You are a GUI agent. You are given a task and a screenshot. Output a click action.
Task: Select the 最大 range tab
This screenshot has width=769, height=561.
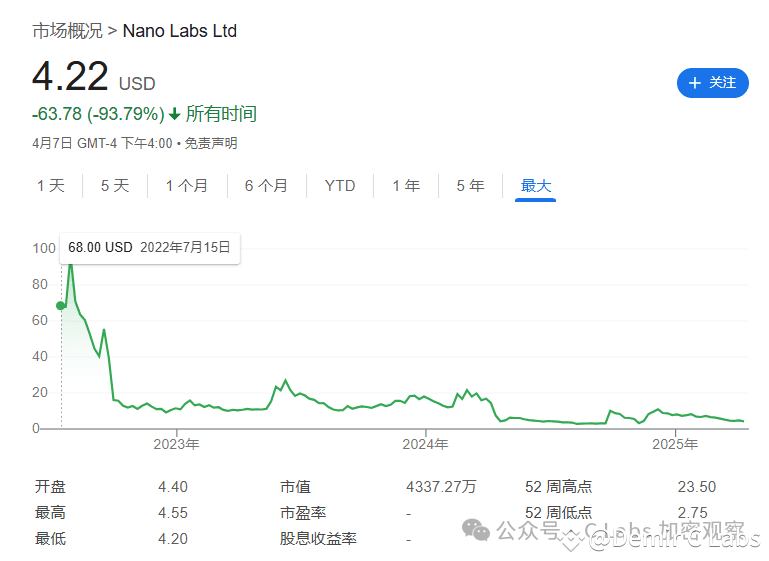(536, 186)
